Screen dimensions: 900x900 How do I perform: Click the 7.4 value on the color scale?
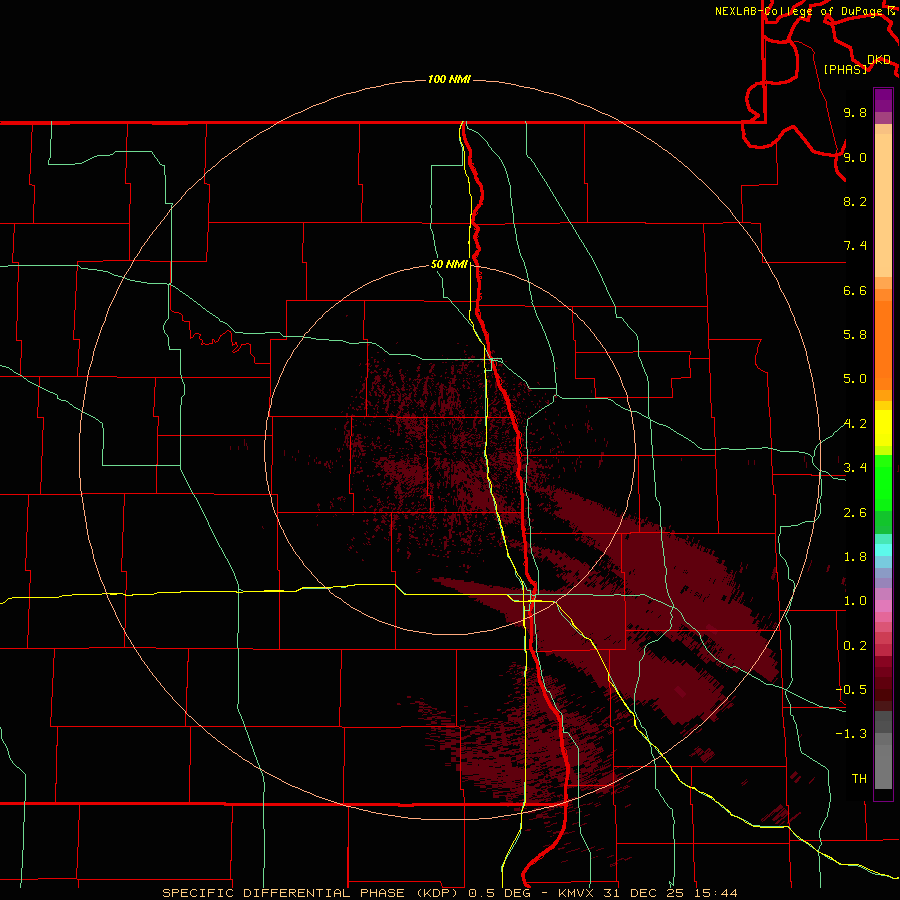[855, 246]
